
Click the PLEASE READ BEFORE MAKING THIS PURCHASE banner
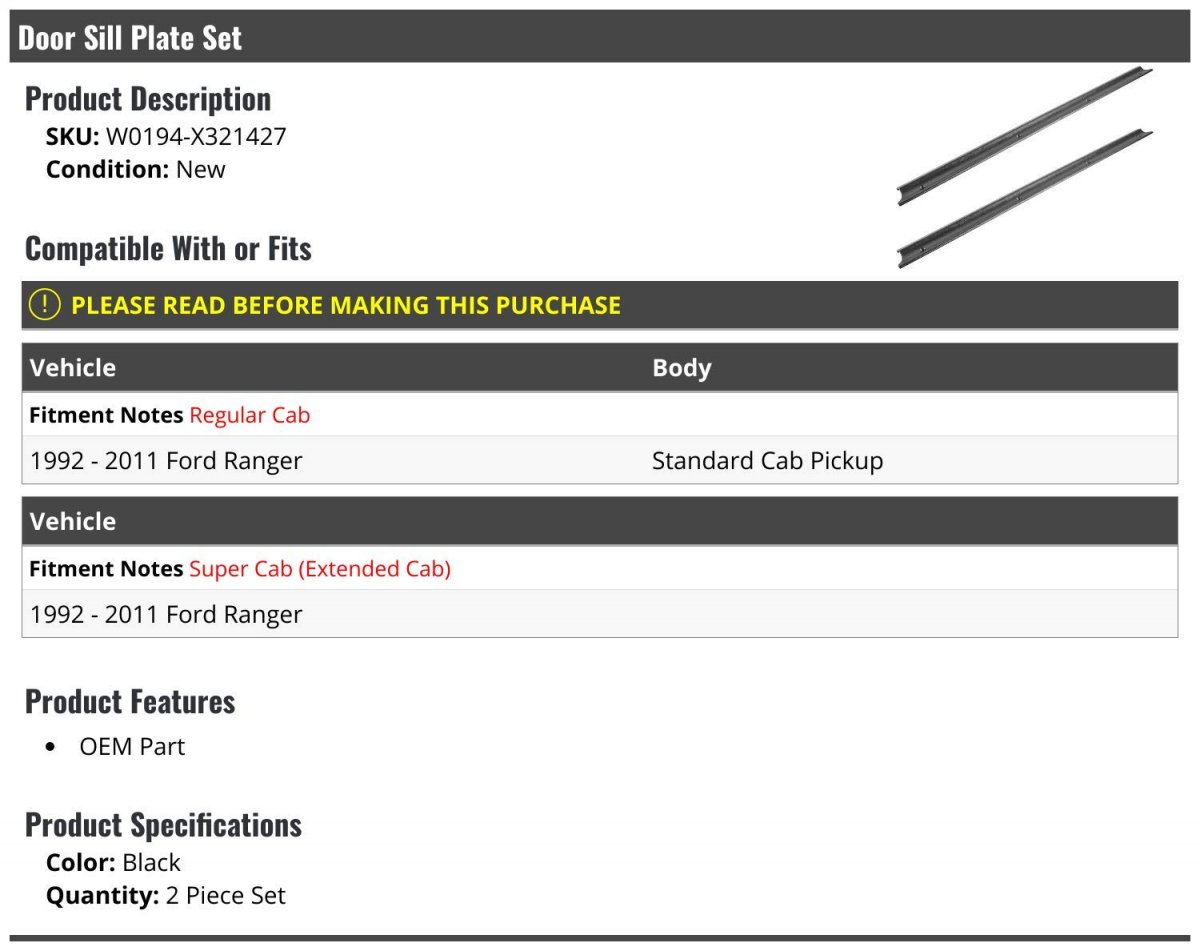tap(600, 305)
